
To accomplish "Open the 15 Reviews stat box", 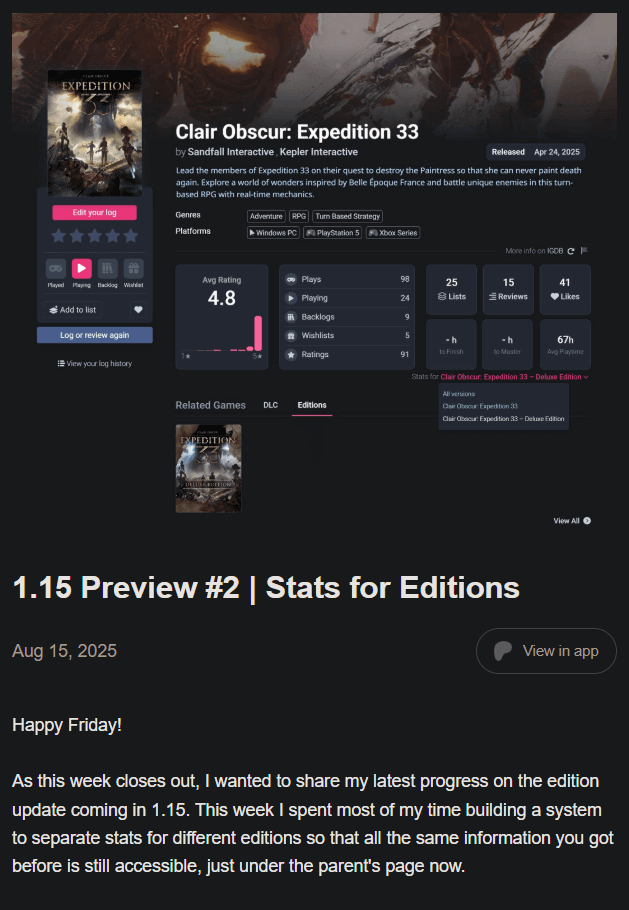I will coord(508,290).
